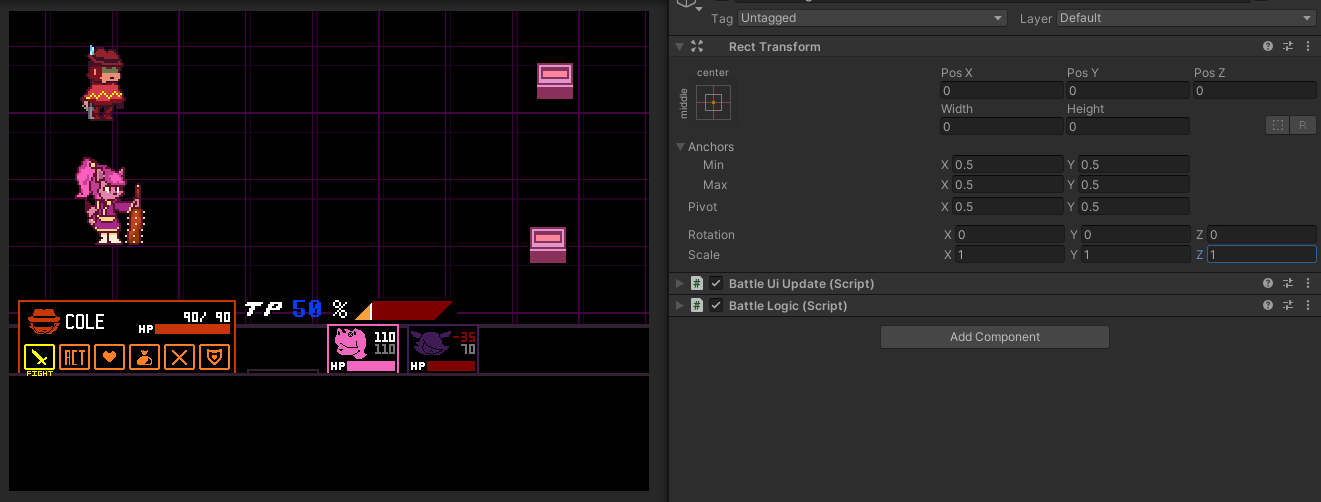Image resolution: width=1321 pixels, height=502 pixels.
Task: Select the heart command icon in Cole's panel
Action: tap(109, 357)
